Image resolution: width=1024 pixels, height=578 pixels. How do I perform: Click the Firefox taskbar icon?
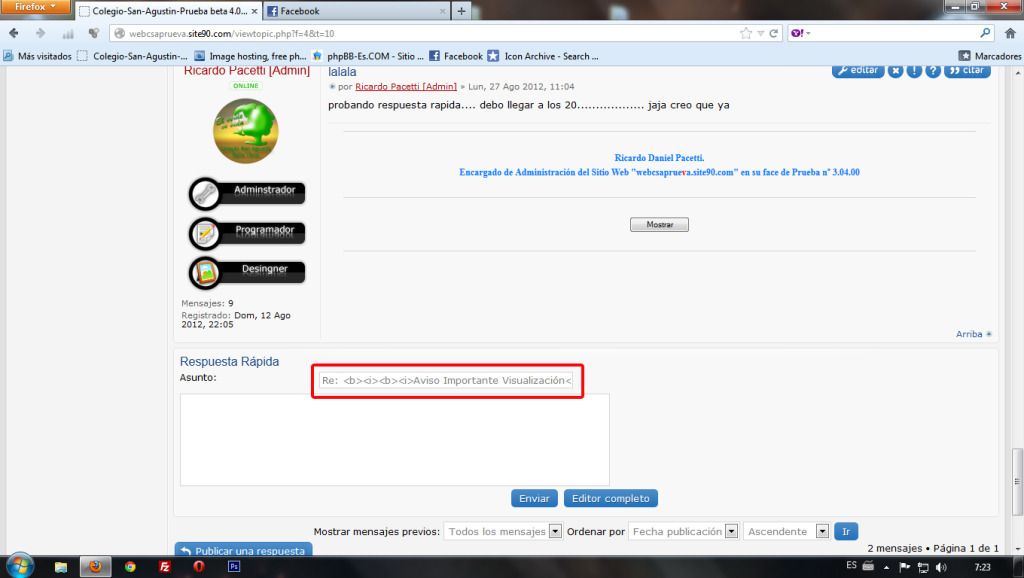95,566
